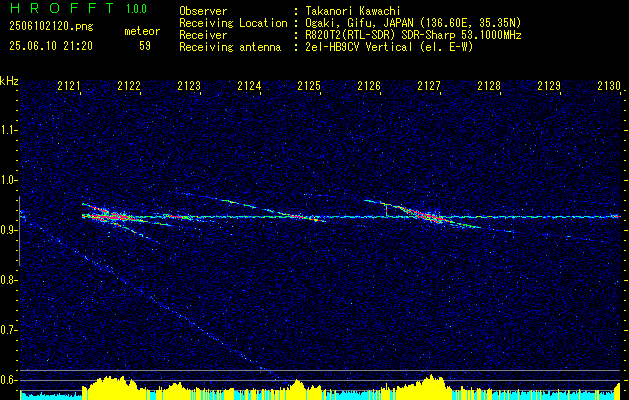The width and height of the screenshot is (629, 400).
Task: Click location text Ogaki, Gifu, JAPAN
Action: pos(359,23)
